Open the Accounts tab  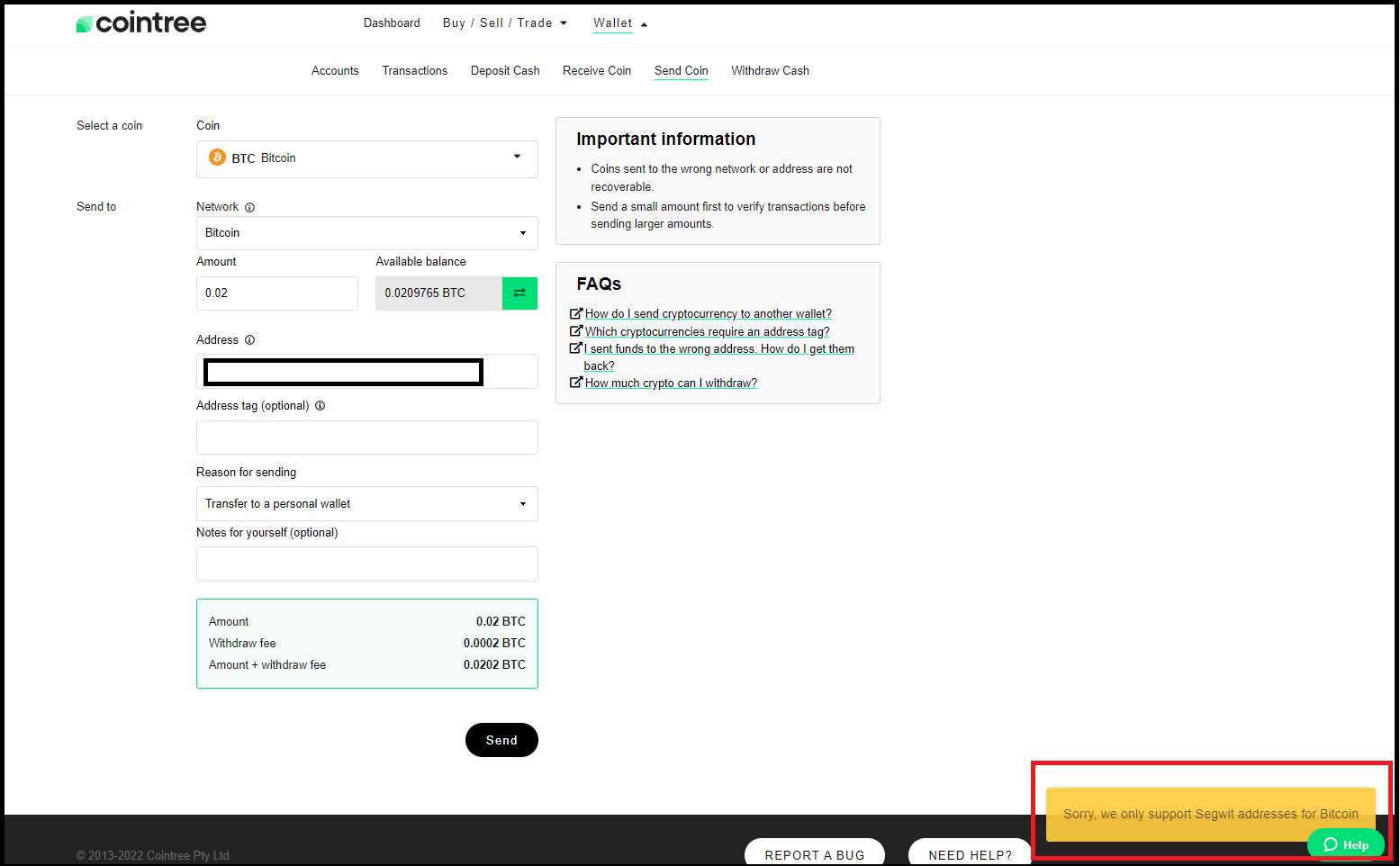click(335, 71)
